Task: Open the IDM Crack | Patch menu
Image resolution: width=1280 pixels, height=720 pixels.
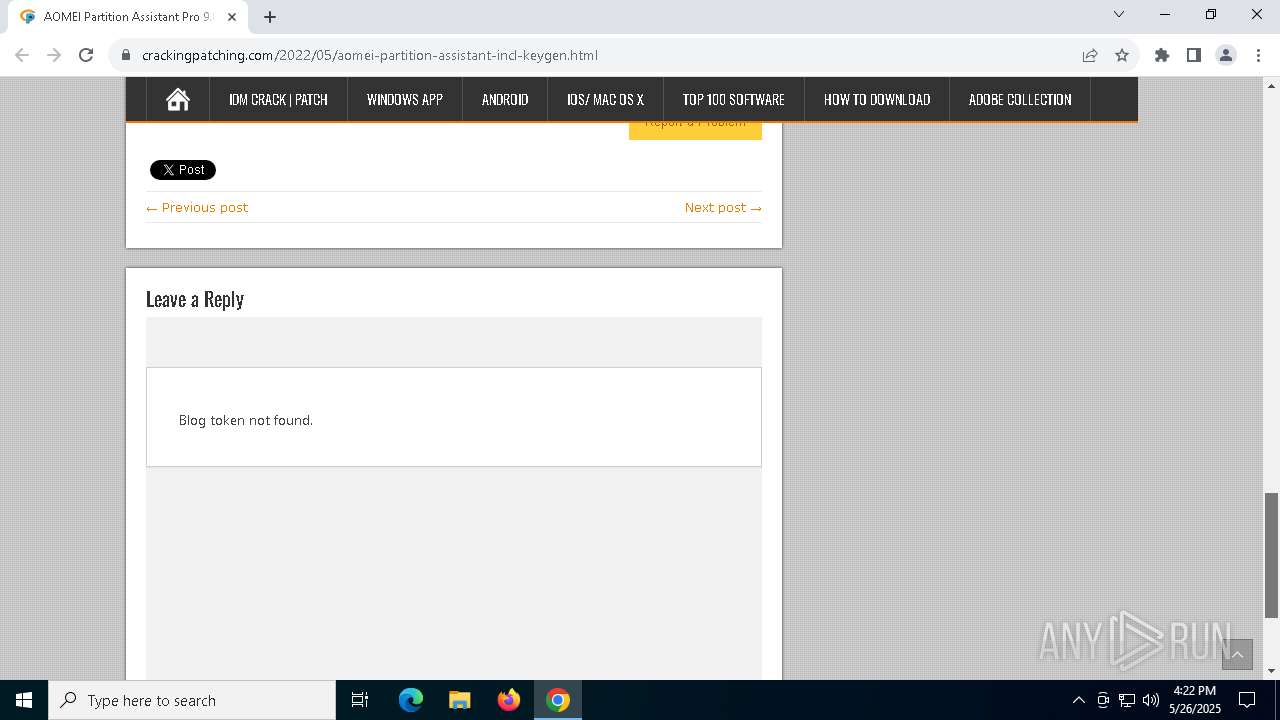Action: [x=278, y=99]
